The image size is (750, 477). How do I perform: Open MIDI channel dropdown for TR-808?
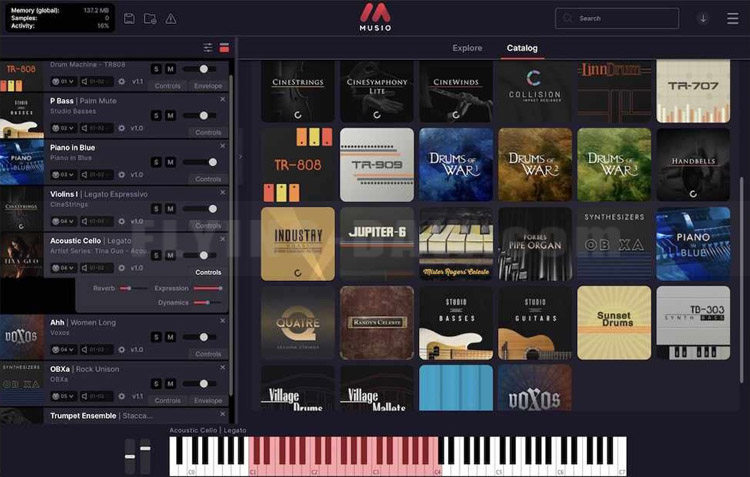[63, 82]
